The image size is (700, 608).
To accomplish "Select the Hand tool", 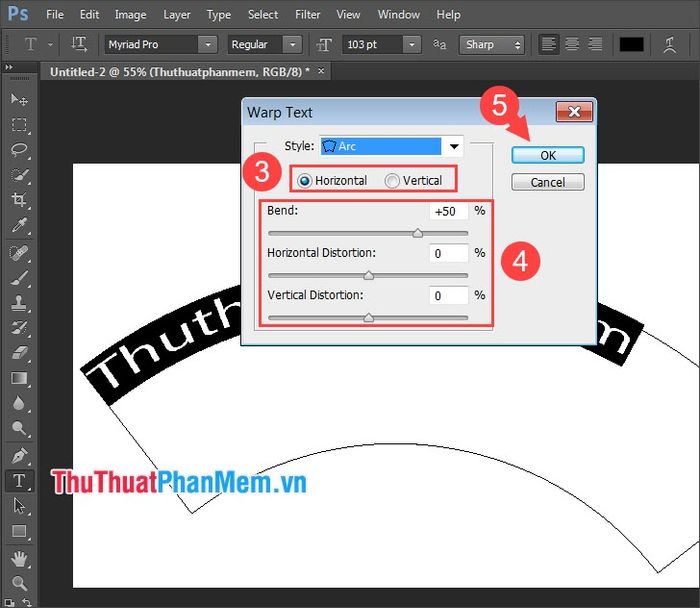I will (19, 558).
